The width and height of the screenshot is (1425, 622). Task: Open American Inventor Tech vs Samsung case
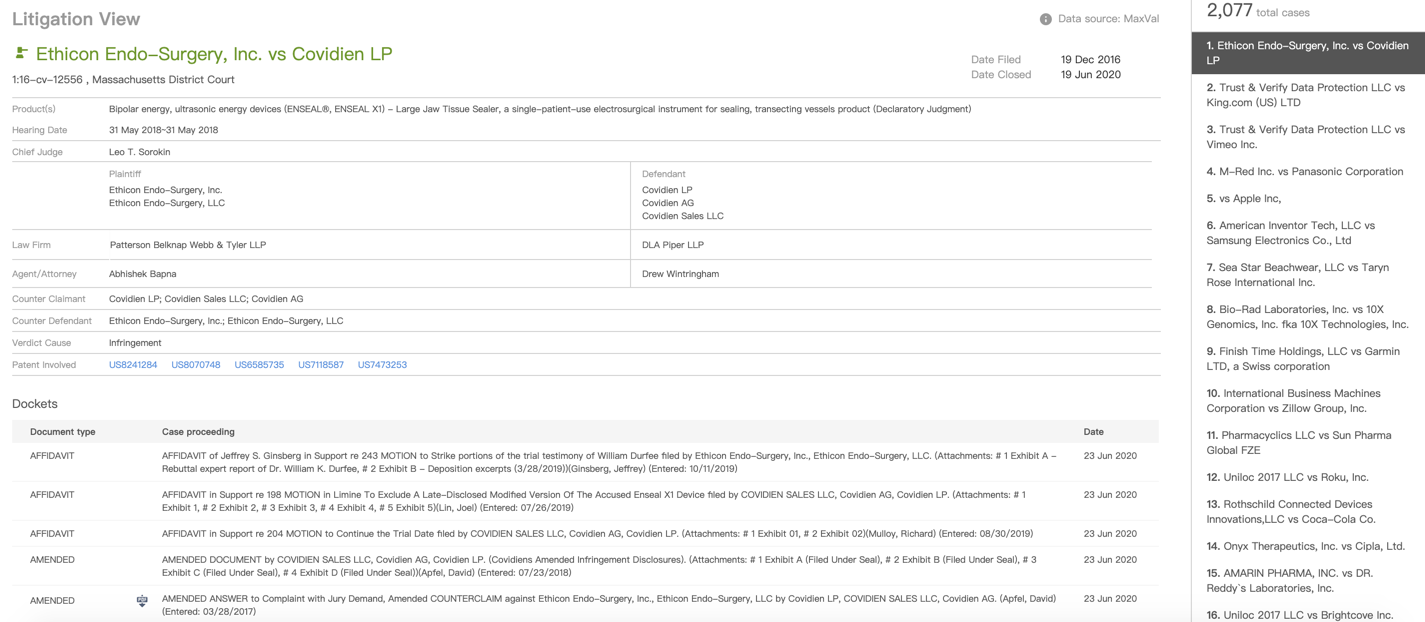1291,233
